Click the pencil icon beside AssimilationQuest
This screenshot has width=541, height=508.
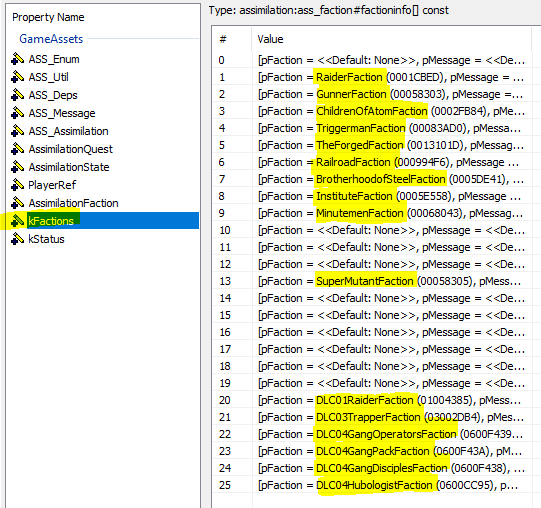(17, 149)
